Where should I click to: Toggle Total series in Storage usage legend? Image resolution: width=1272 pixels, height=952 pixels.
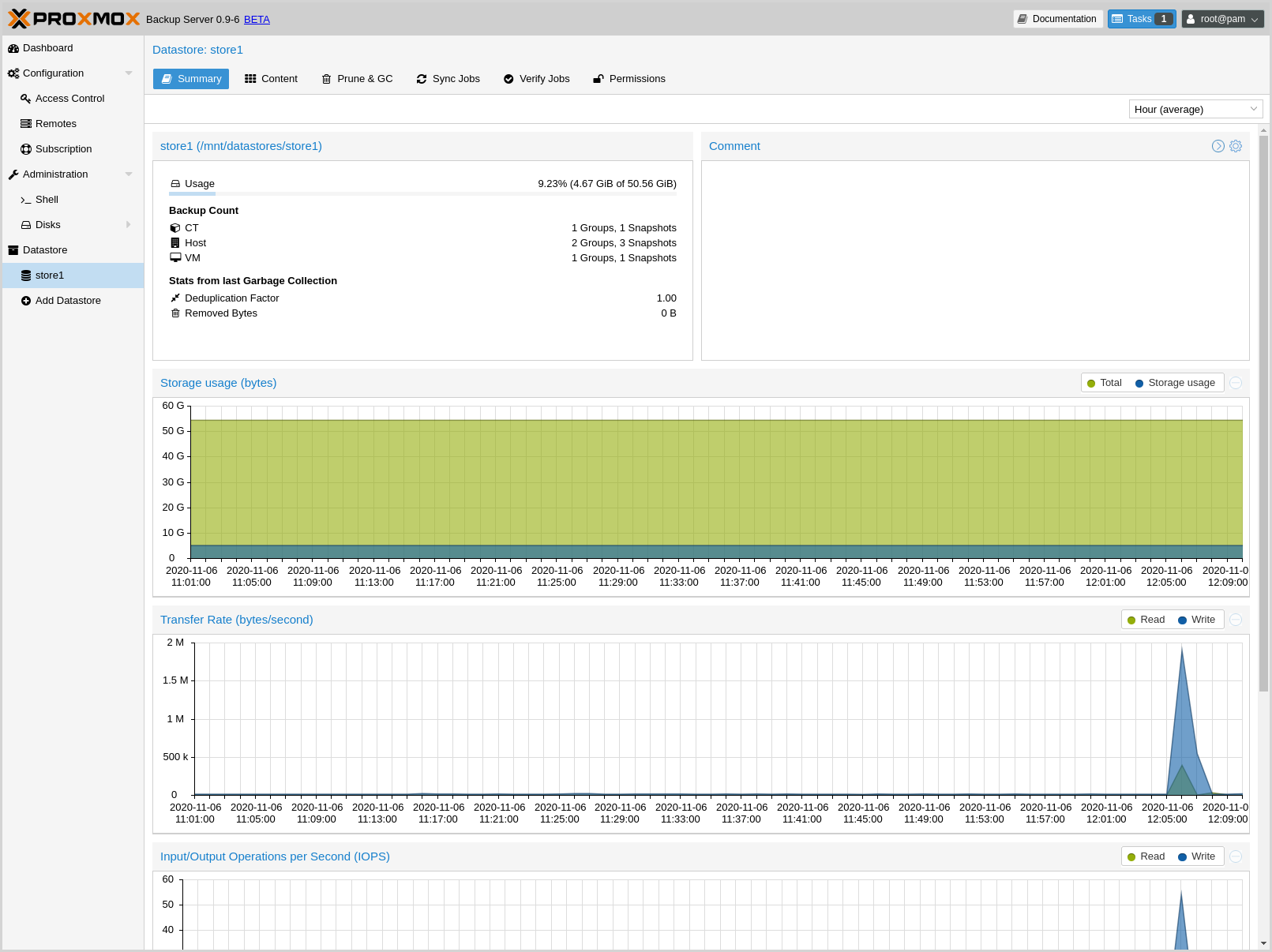pyautogui.click(x=1104, y=383)
